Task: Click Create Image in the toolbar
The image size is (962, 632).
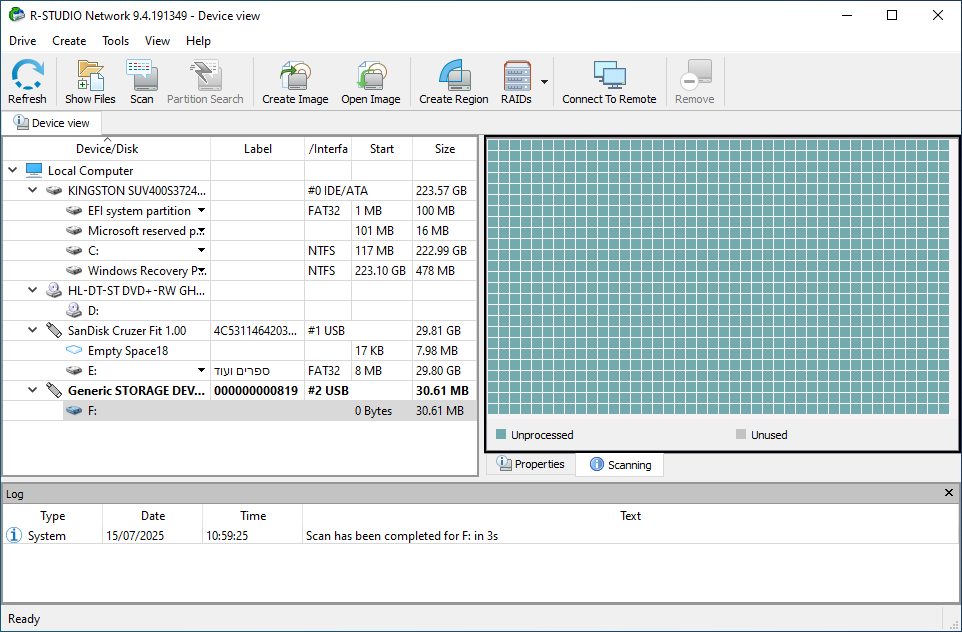Action: (x=295, y=82)
